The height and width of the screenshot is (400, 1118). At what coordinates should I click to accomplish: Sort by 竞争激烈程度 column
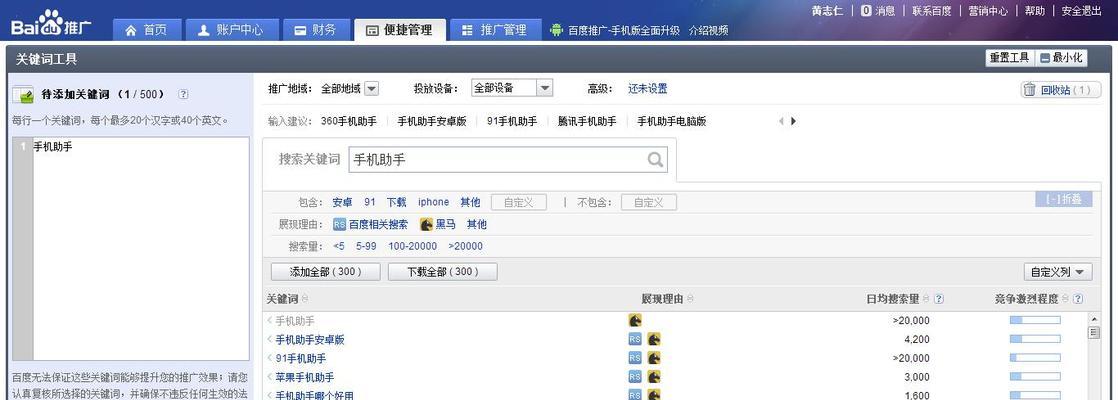[x=1031, y=299]
